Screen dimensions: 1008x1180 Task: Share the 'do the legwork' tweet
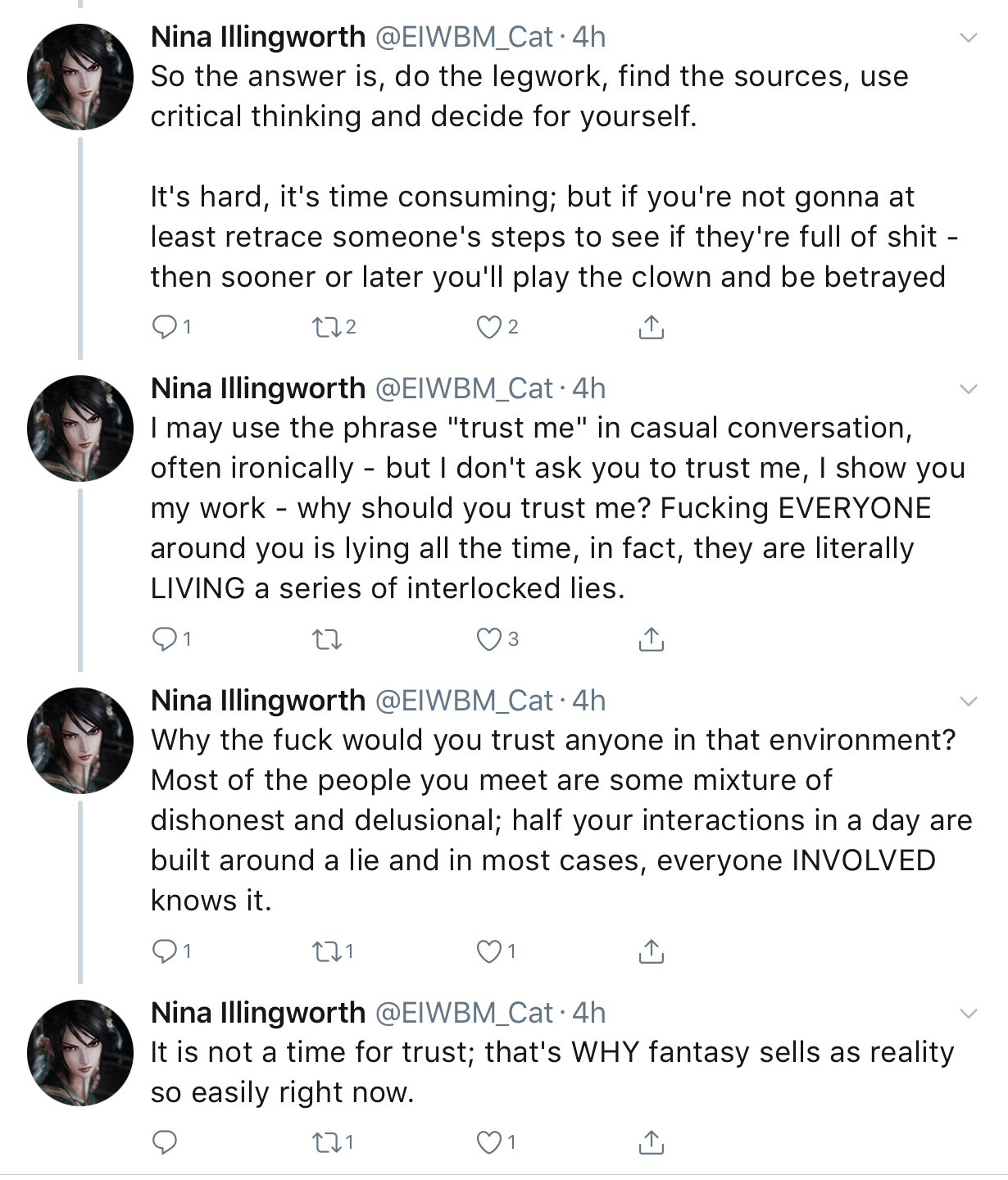click(x=651, y=326)
